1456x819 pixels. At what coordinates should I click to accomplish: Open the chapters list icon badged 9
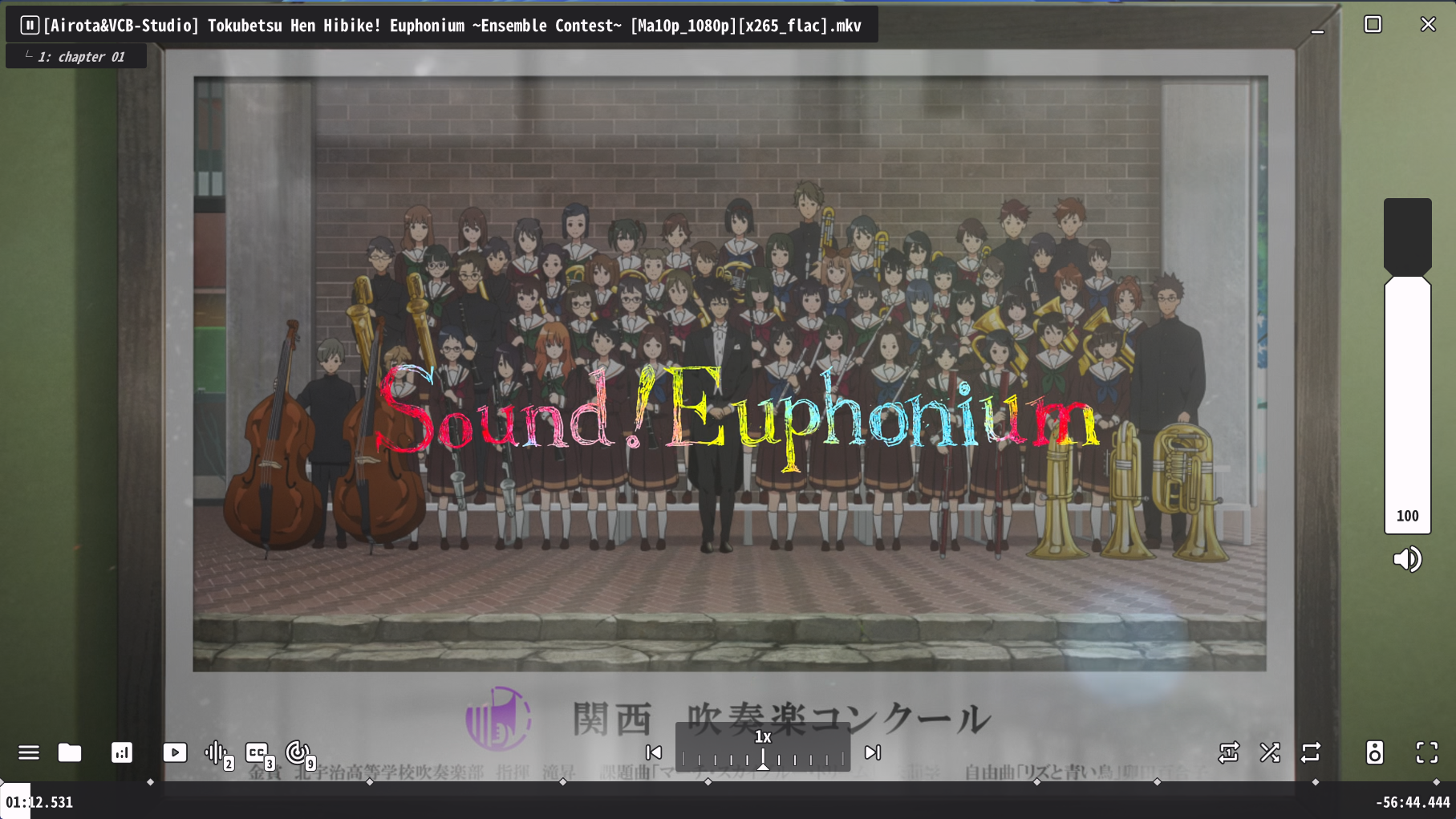click(x=300, y=754)
